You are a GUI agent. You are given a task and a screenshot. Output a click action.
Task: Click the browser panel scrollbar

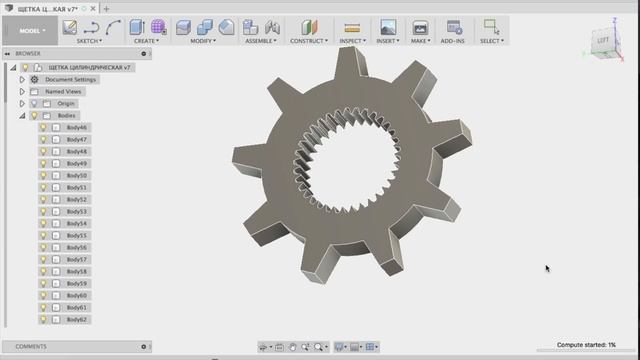5,83
